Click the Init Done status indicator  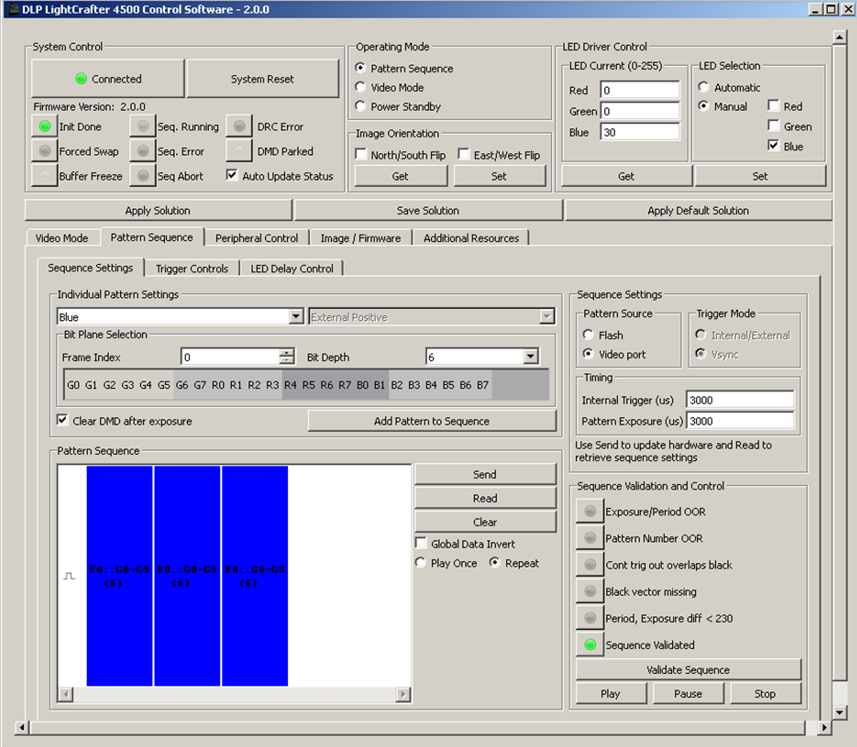pos(45,127)
